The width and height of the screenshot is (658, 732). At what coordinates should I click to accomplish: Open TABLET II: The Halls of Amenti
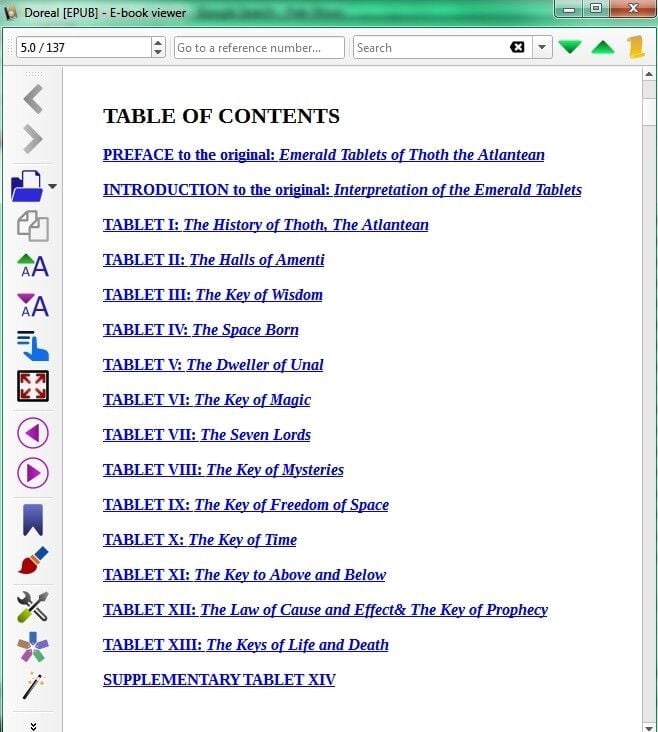[213, 260]
